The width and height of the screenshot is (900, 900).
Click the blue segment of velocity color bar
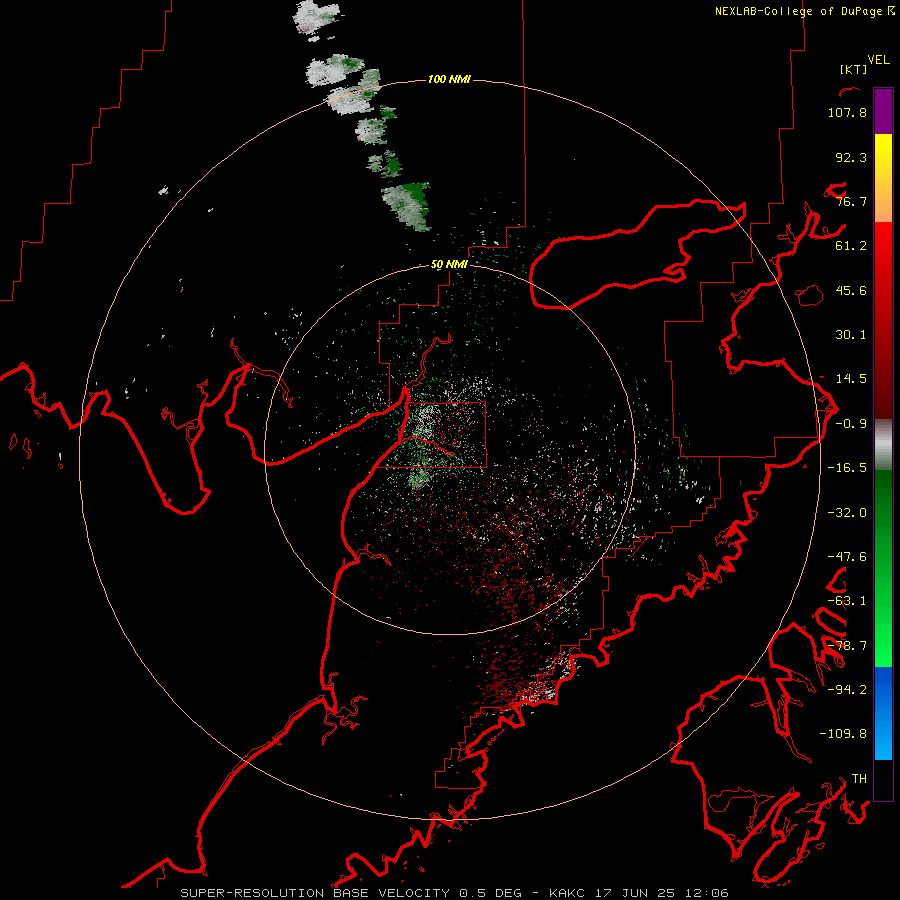pyautogui.click(x=883, y=713)
